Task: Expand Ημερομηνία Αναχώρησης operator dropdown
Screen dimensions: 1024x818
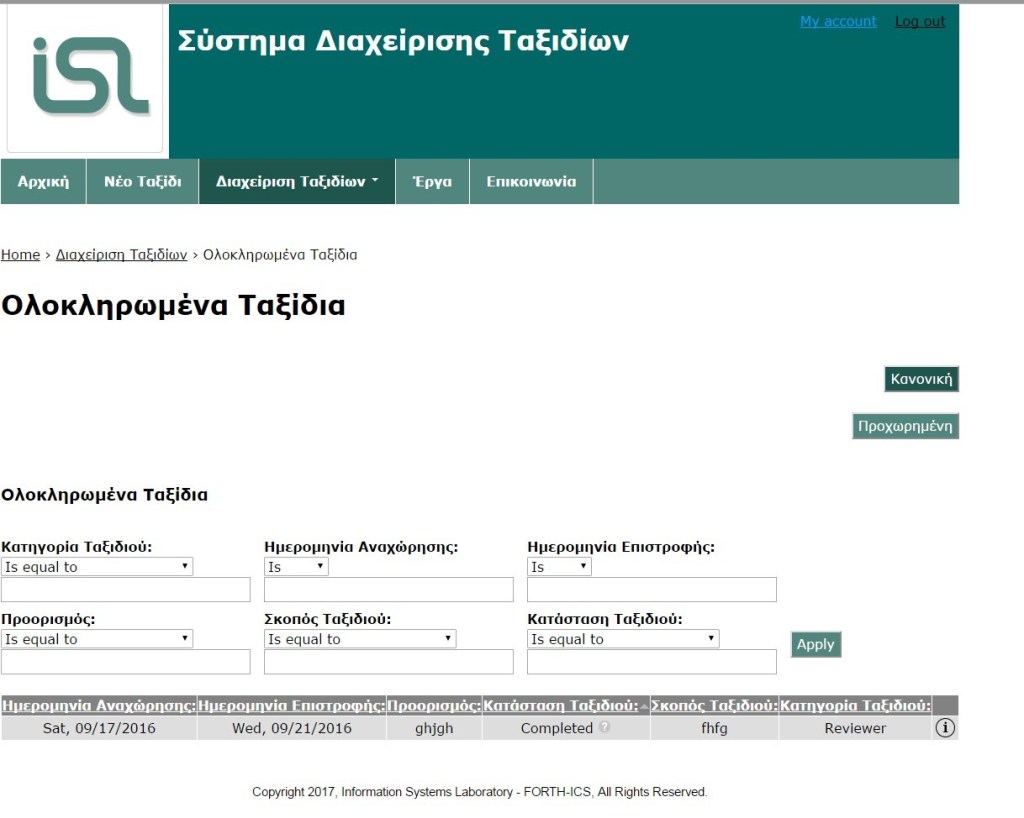Action: point(296,567)
